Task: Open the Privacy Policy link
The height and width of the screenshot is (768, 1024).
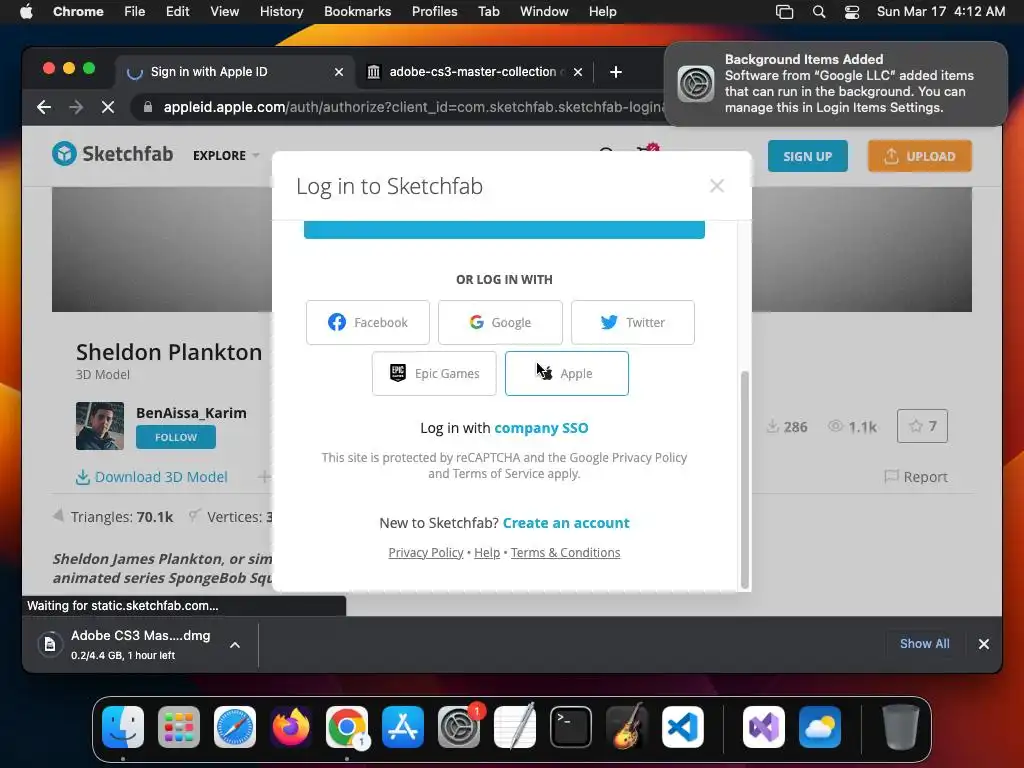Action: coord(426,552)
